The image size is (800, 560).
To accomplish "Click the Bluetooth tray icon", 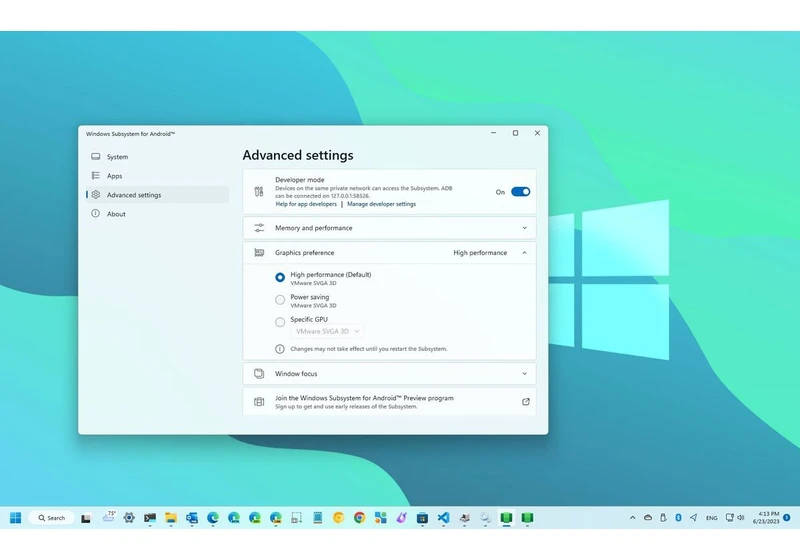I will 678,518.
